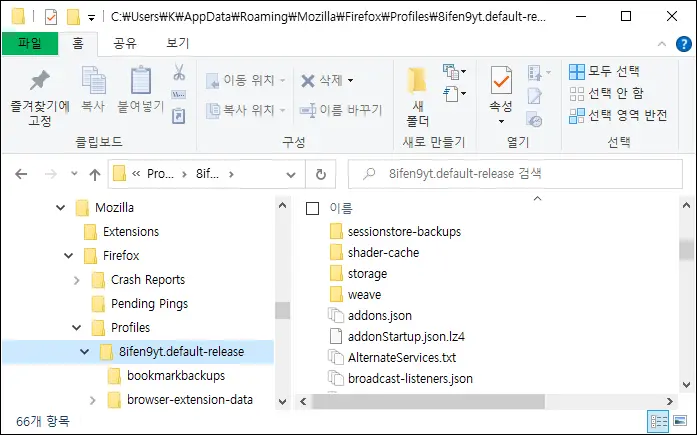
Task: Expand the Crash Reports tree node
Action: click(x=76, y=280)
